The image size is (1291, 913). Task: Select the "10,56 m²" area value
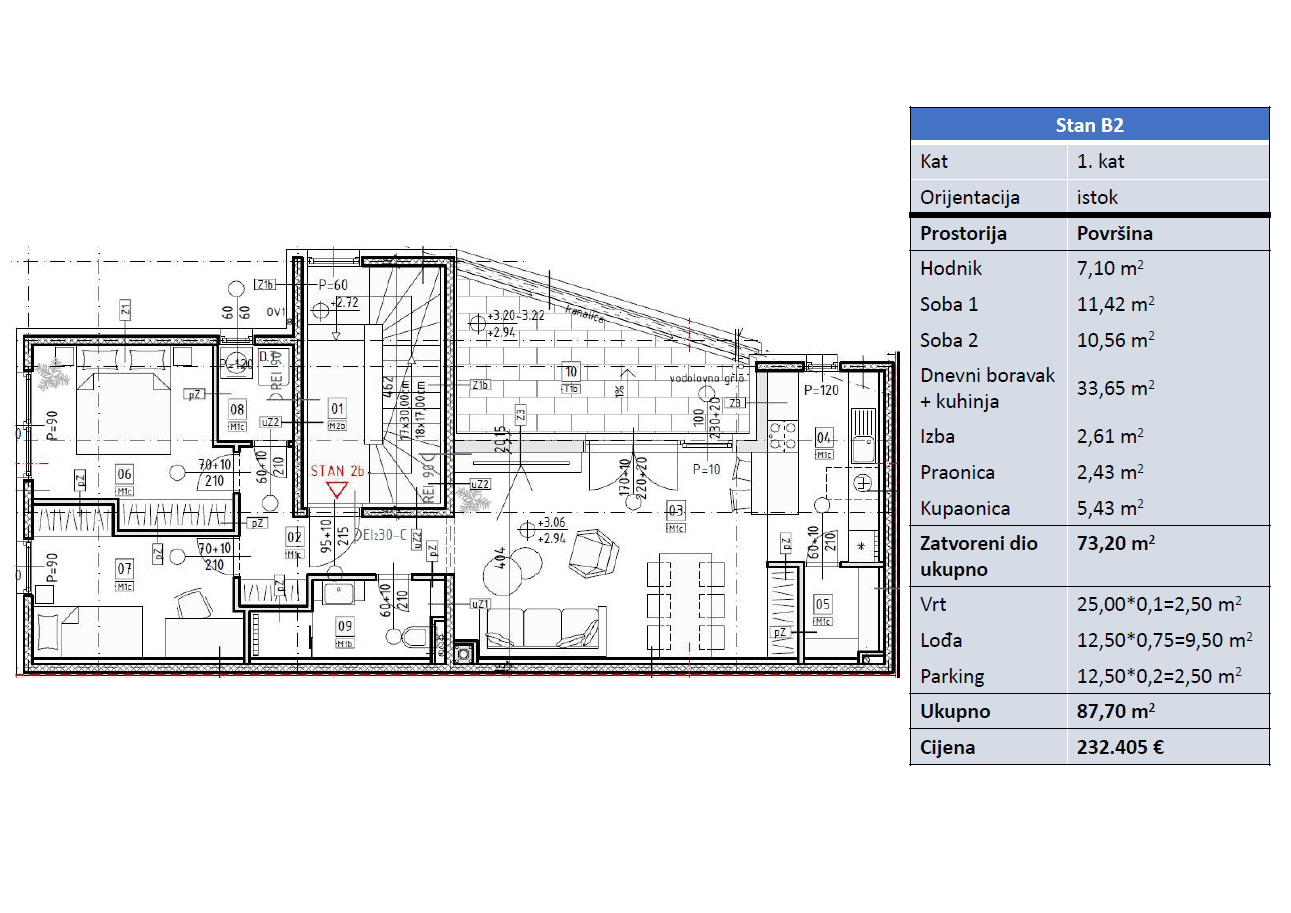[x=1115, y=340]
